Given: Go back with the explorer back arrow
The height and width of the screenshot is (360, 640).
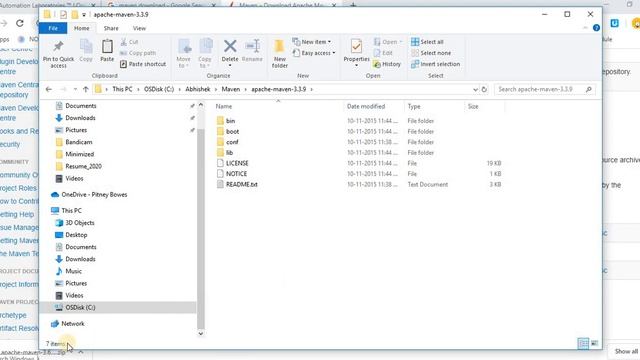Looking at the screenshot, I should (49, 89).
